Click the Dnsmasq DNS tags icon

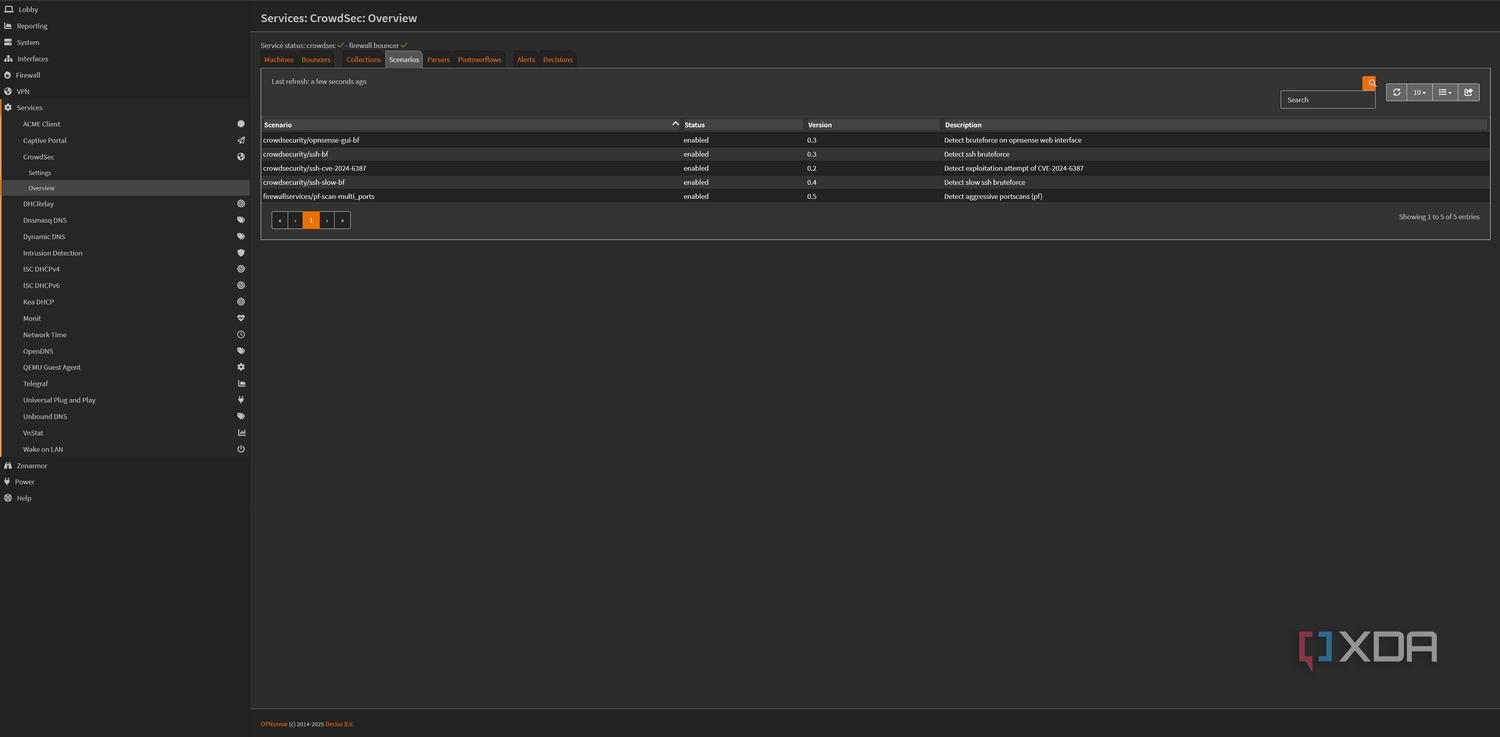click(x=241, y=220)
